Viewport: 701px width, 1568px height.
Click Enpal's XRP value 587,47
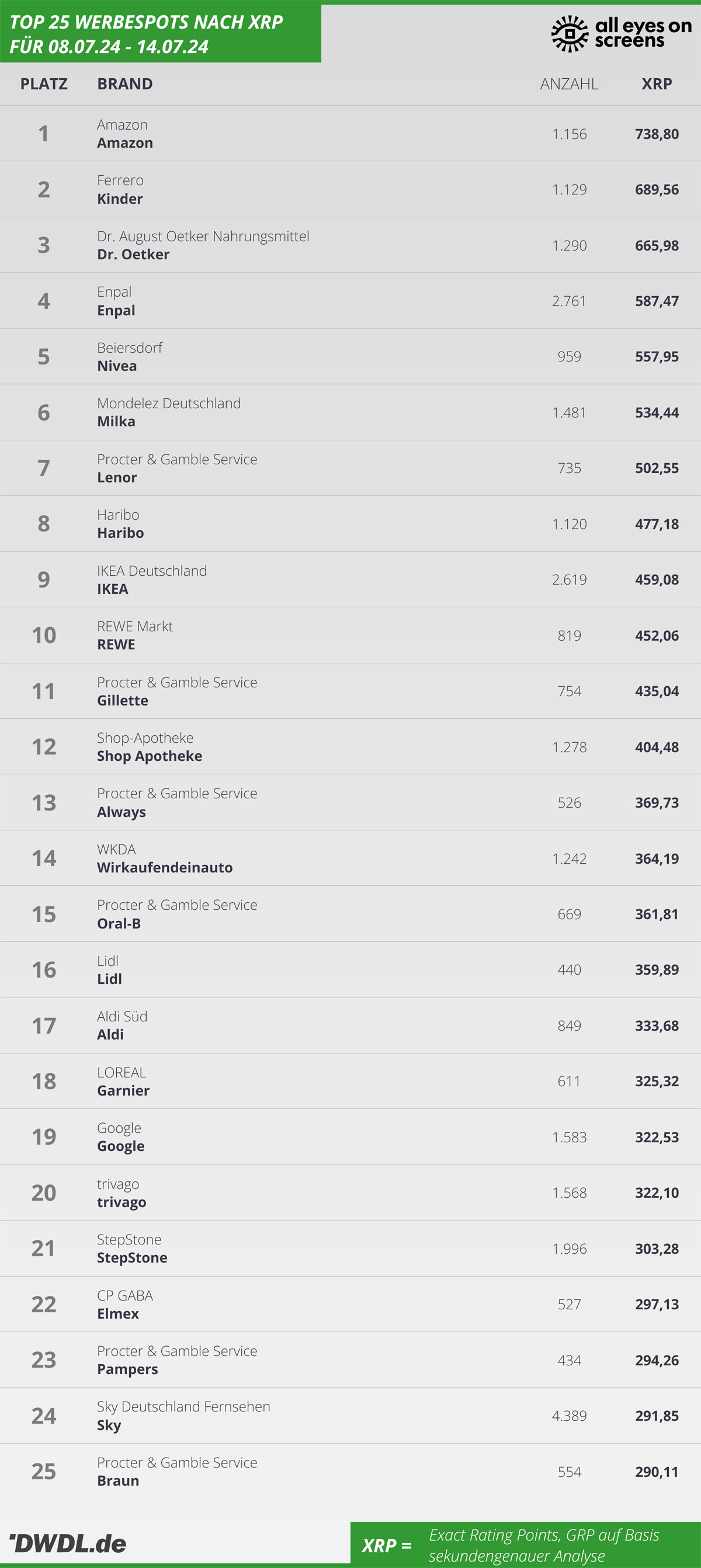pos(657,301)
